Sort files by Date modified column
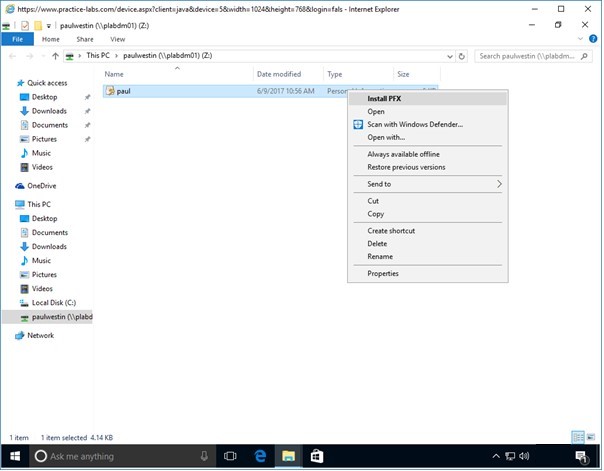604x471 pixels. (x=278, y=74)
